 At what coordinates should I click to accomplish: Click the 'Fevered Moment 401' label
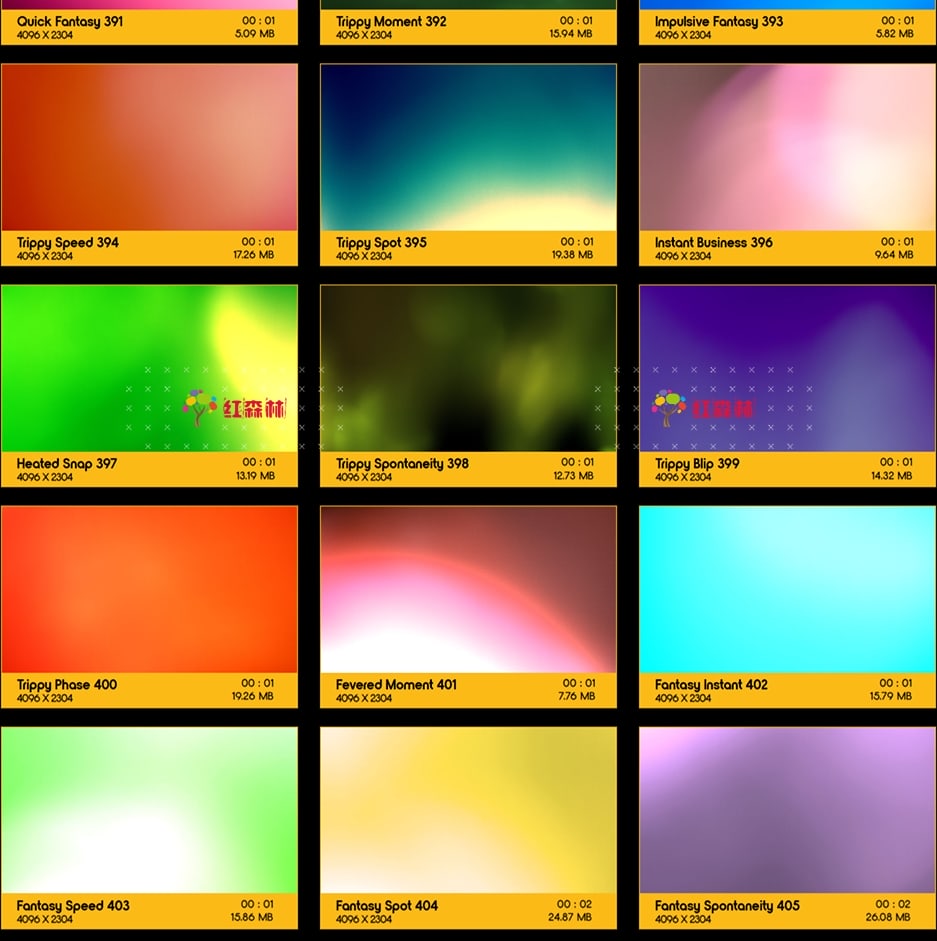(x=396, y=684)
